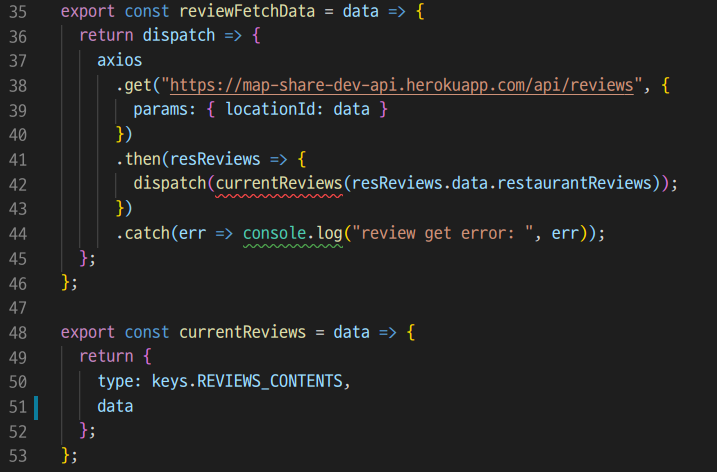
Task: Open the herokuapp API reviews URL link
Action: pos(401,85)
